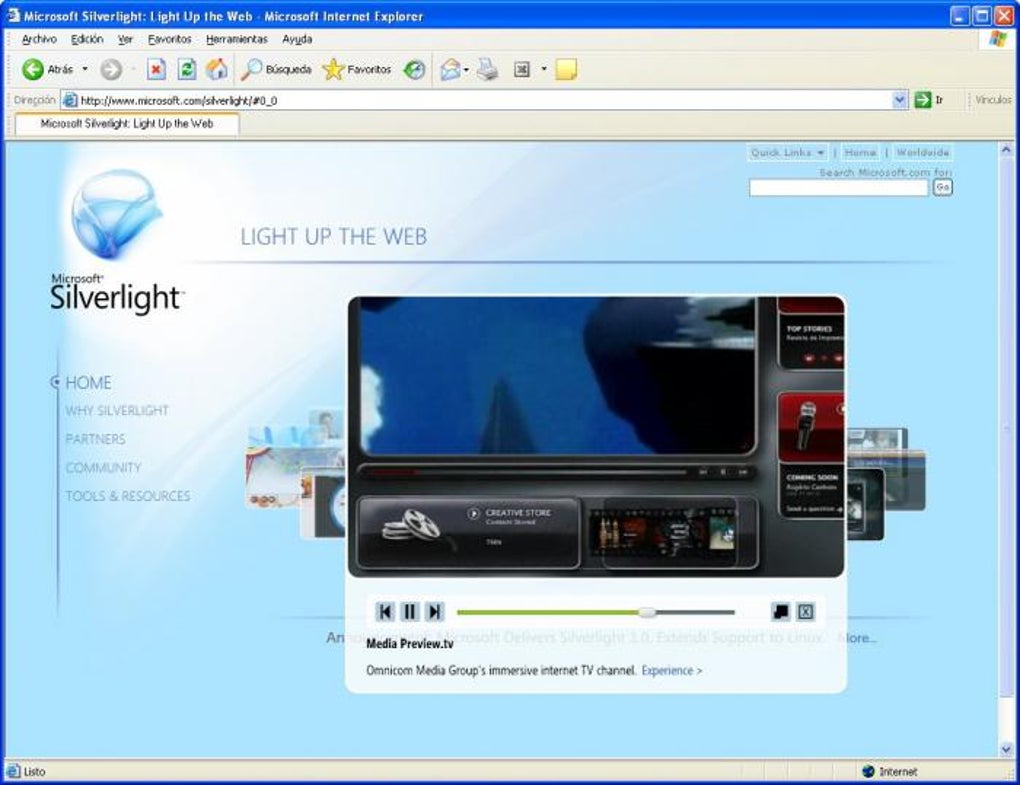Click the Silverlight logo gem

[116, 214]
